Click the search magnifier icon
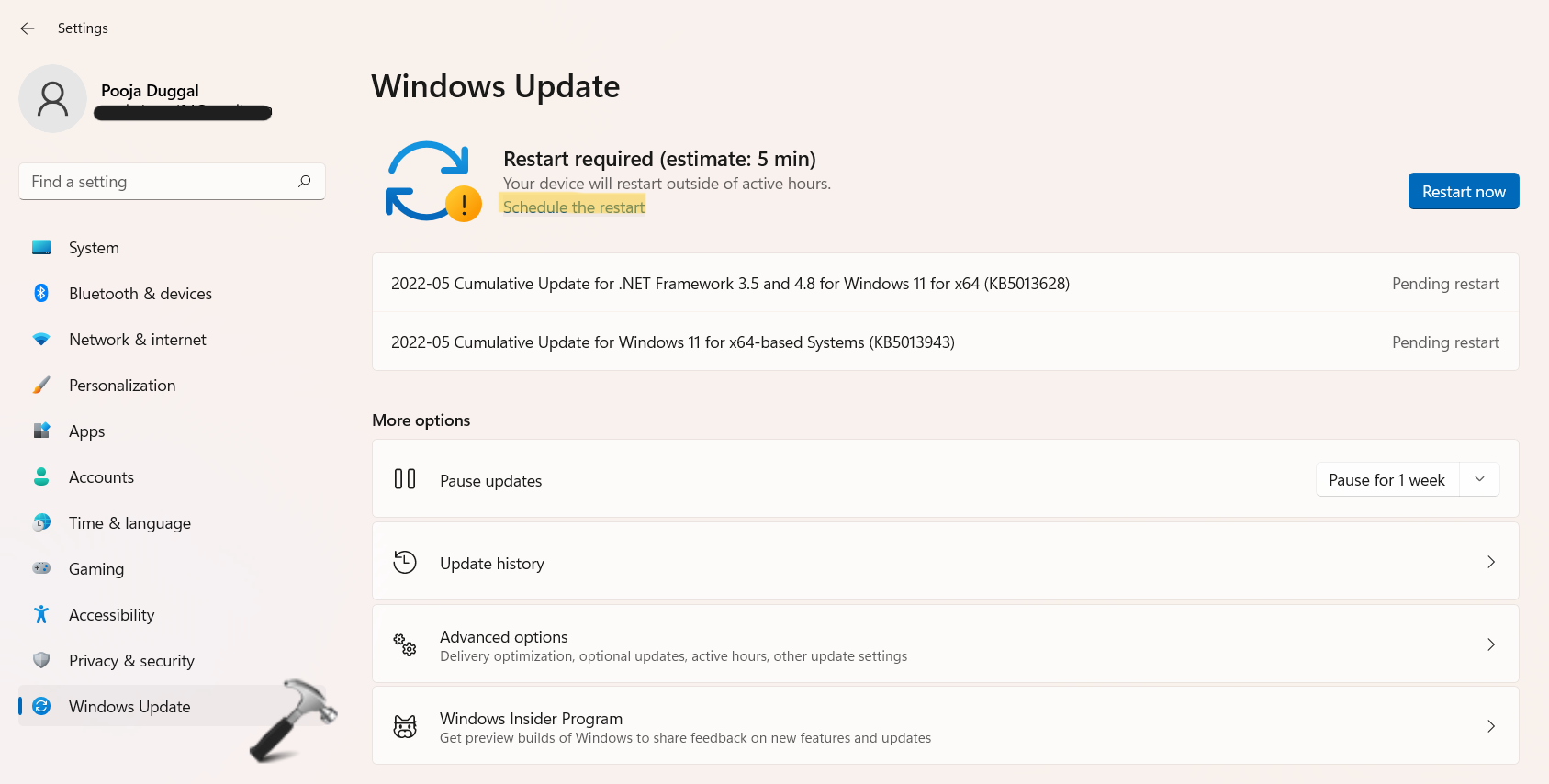 click(305, 181)
